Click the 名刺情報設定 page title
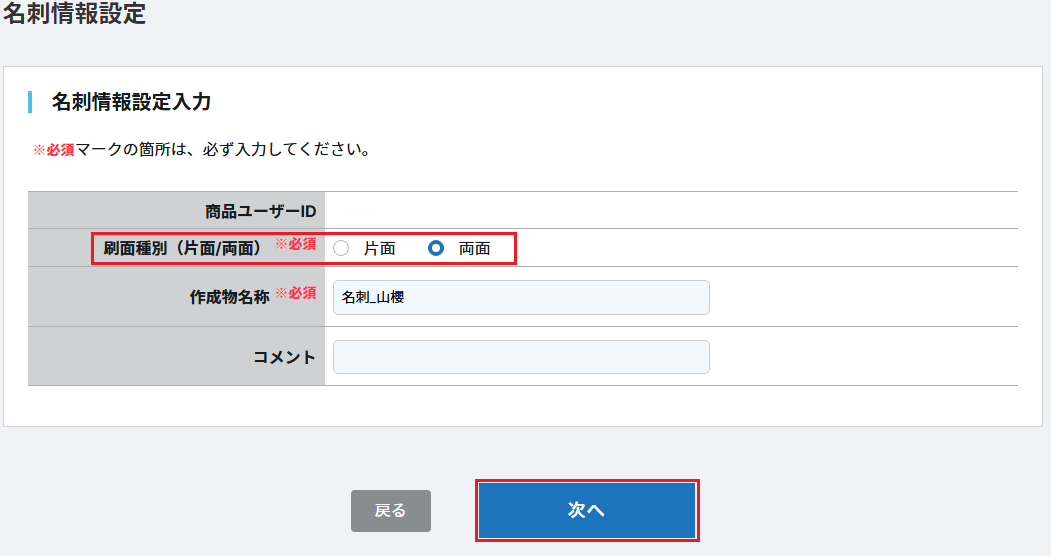1051x556 pixels. tap(75, 15)
